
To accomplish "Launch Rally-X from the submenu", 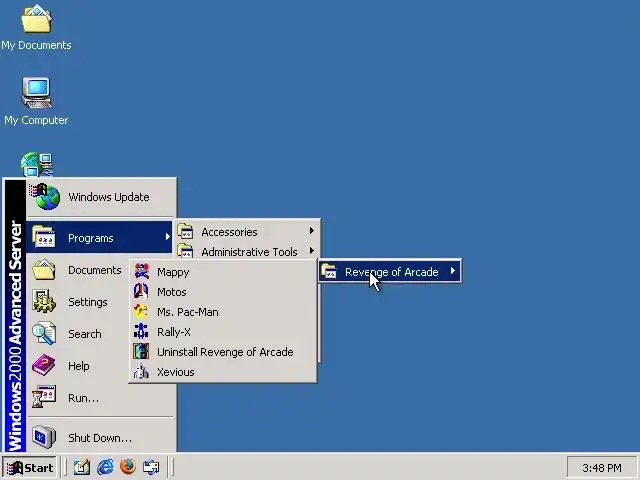I will pos(223,332).
